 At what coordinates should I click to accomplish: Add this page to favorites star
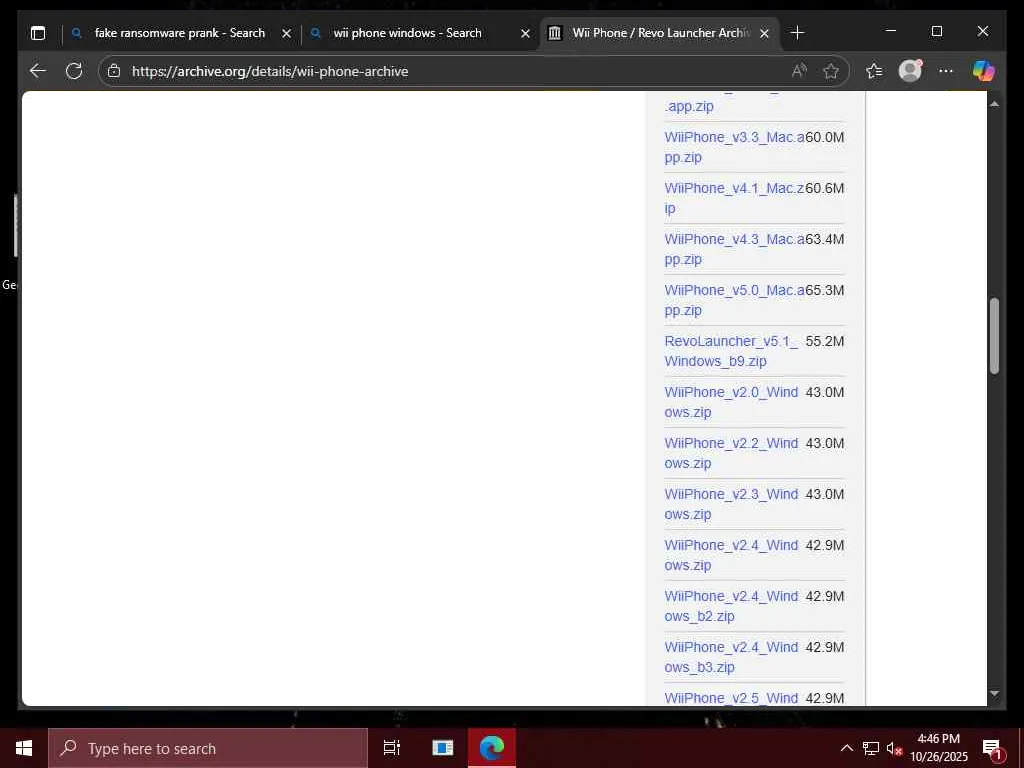pos(831,71)
